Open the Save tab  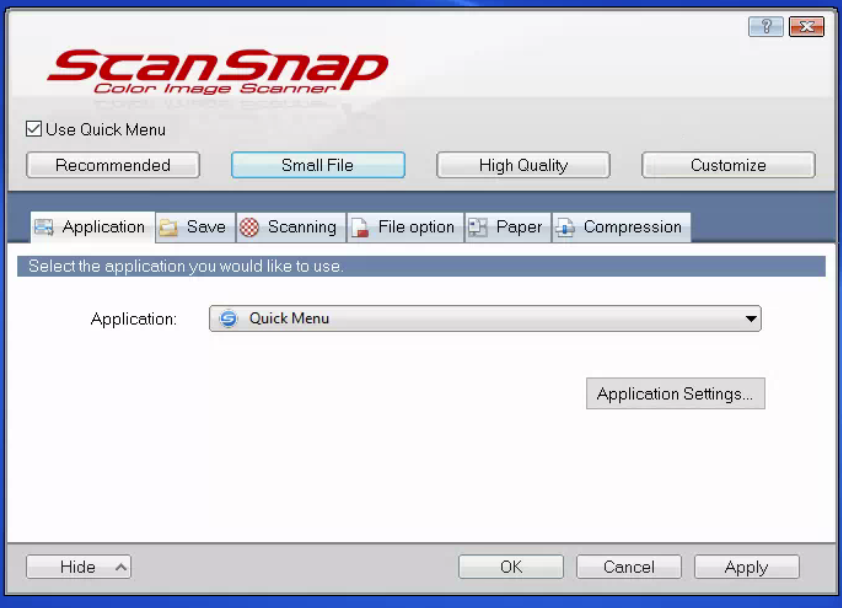(195, 227)
